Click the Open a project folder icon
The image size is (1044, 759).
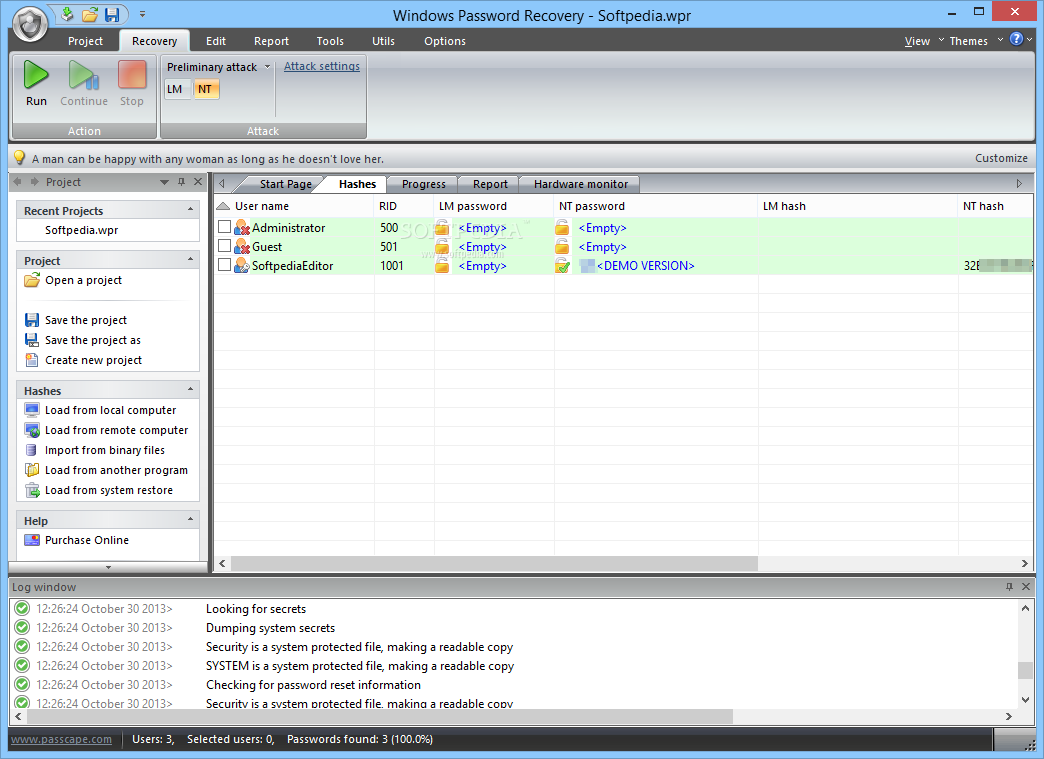[x=31, y=280]
